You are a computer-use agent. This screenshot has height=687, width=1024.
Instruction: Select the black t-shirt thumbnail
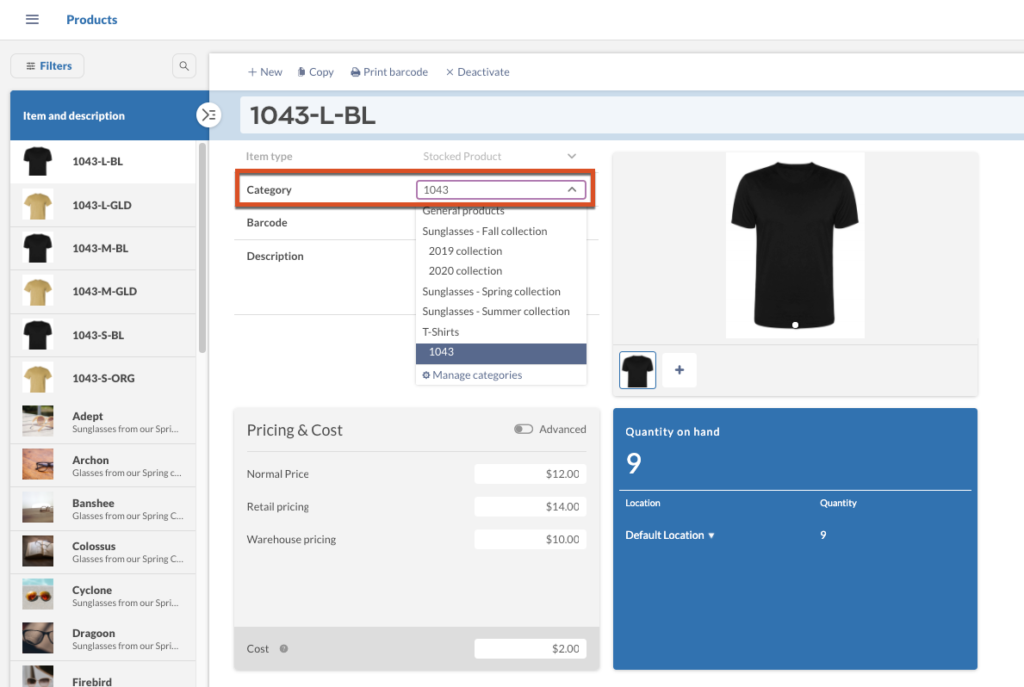pos(638,370)
